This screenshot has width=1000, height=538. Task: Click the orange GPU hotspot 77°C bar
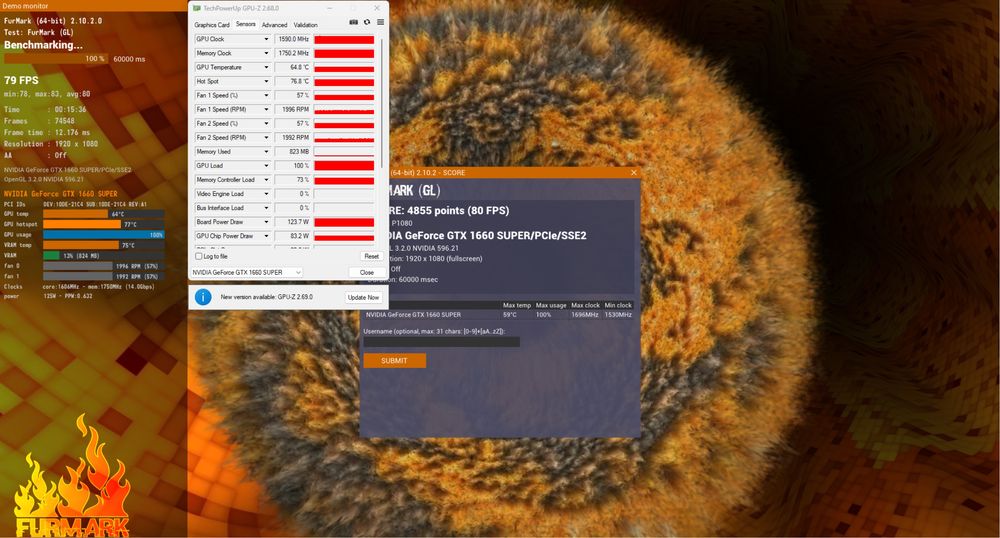pyautogui.click(x=82, y=224)
